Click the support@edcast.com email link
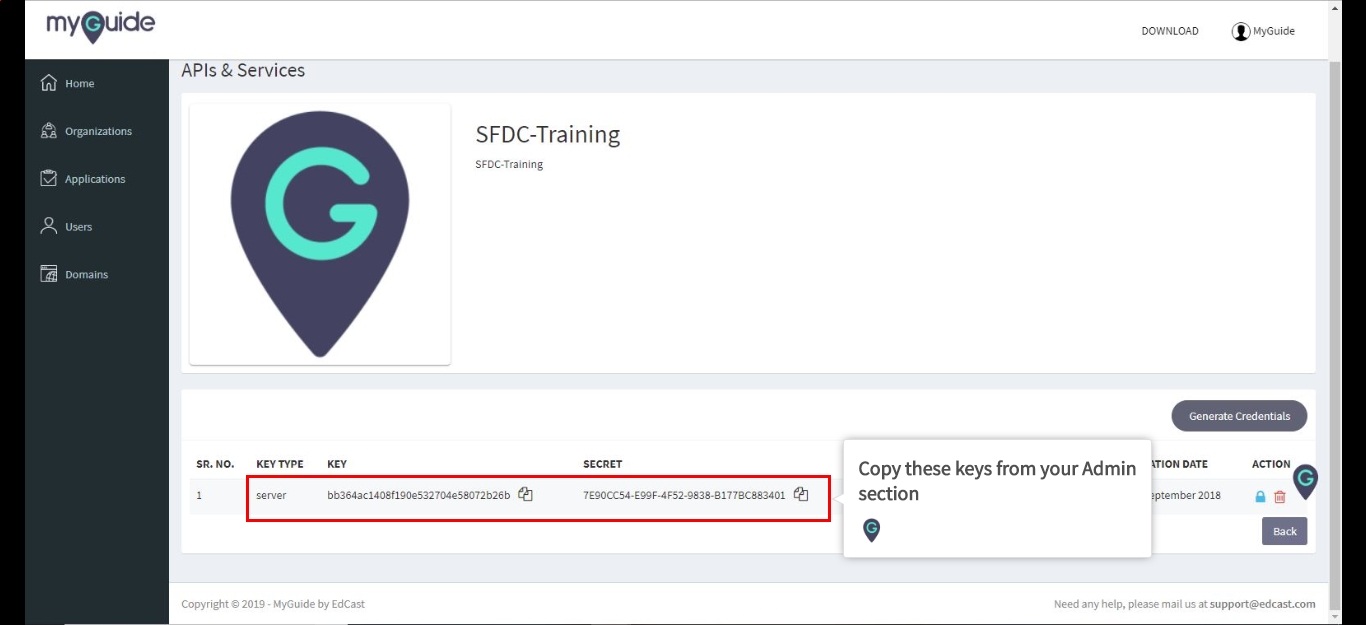 1262,604
